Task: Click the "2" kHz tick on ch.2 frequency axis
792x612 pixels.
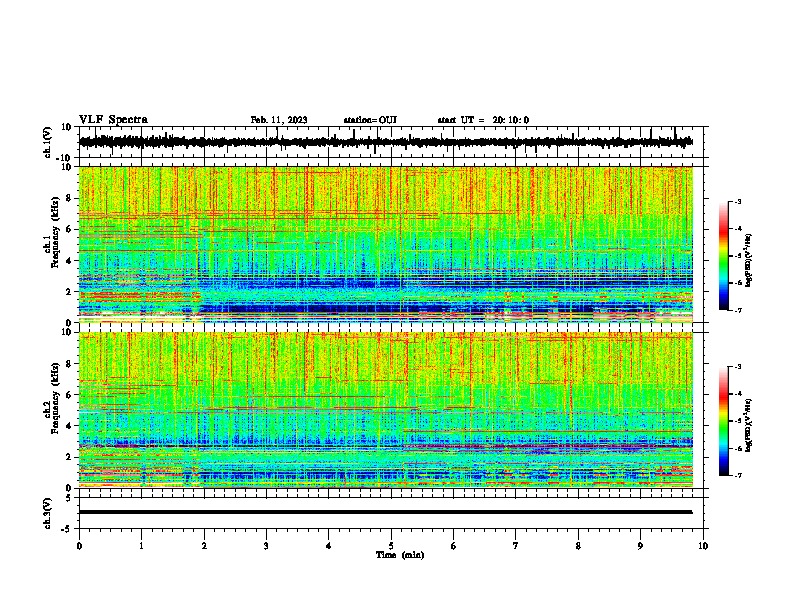Action: (69, 457)
